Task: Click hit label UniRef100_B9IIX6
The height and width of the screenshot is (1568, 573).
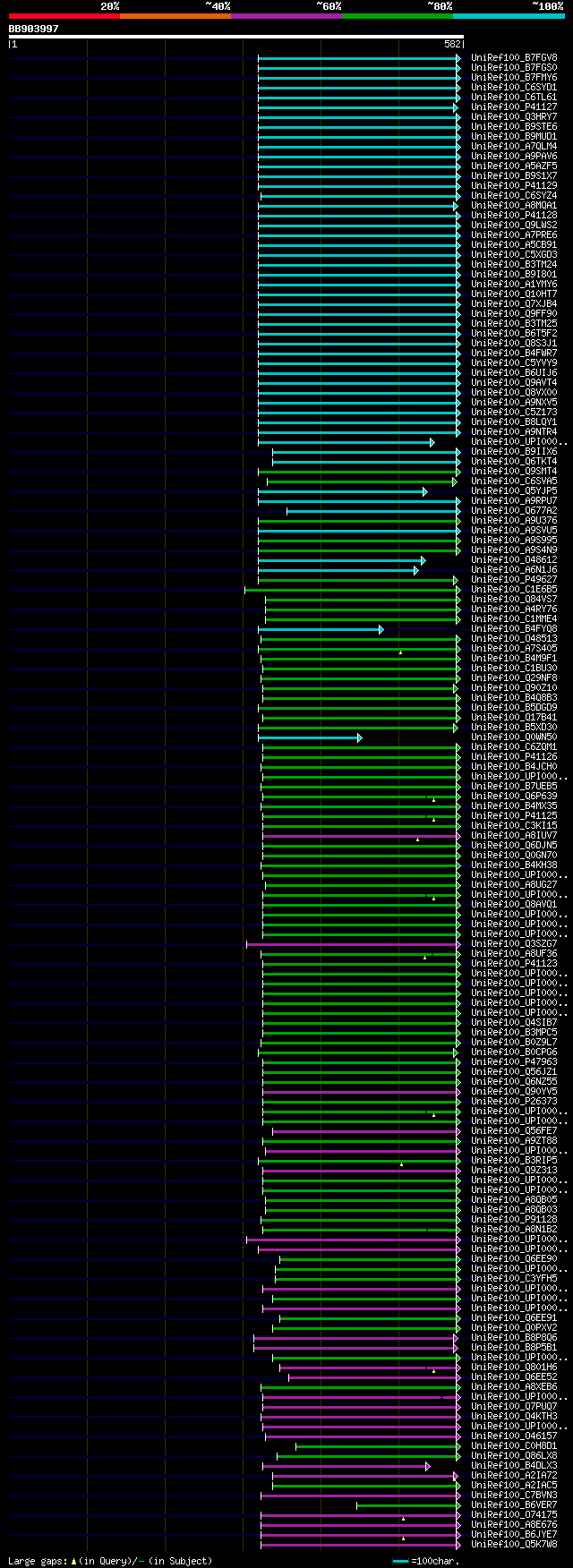Action: click(514, 452)
